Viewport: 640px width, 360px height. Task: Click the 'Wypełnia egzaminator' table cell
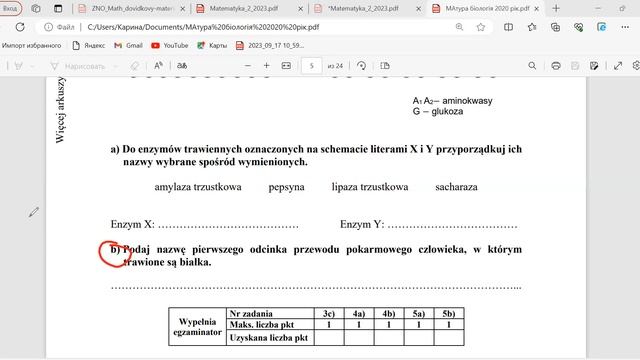point(198,327)
